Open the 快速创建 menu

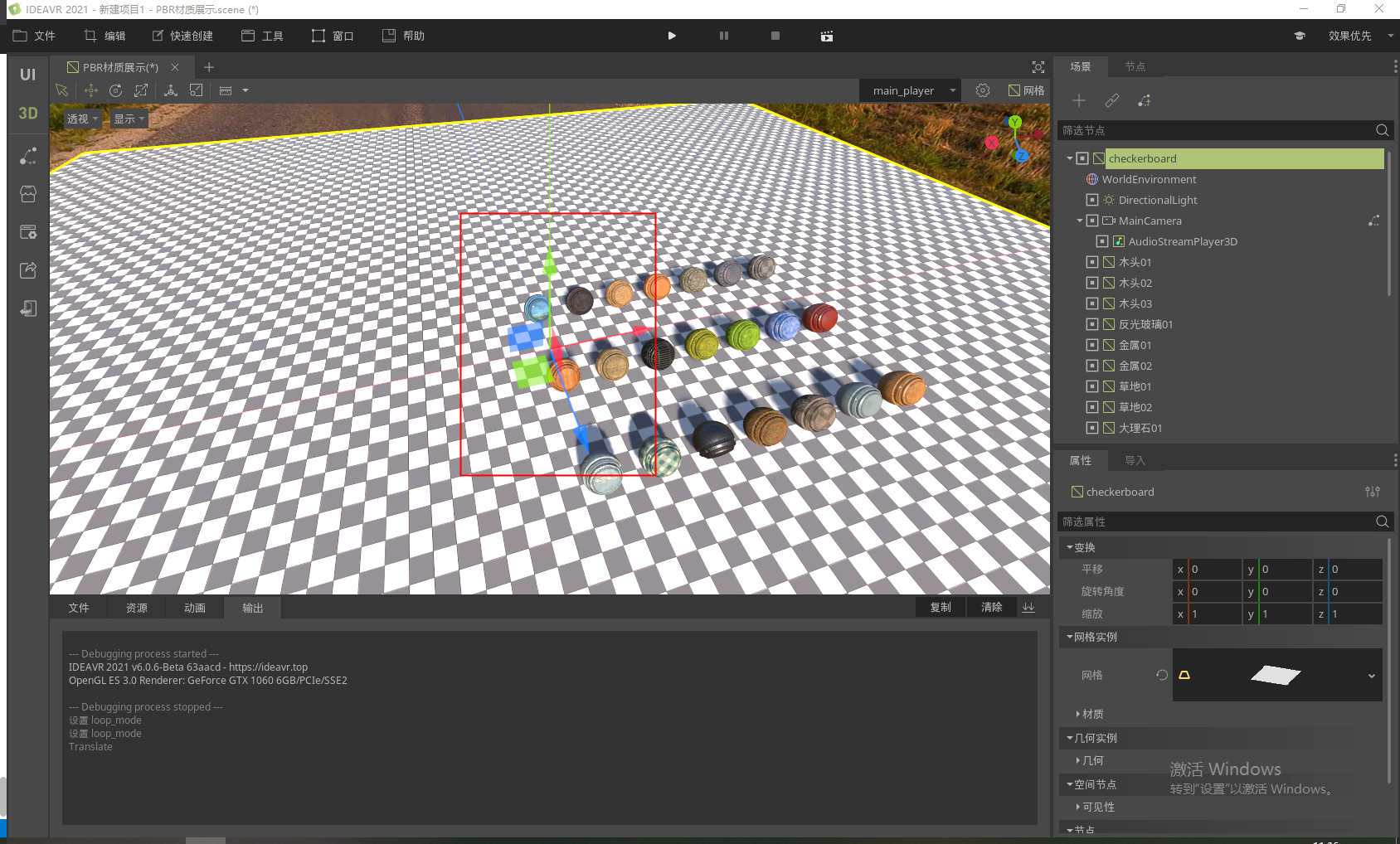(x=182, y=36)
